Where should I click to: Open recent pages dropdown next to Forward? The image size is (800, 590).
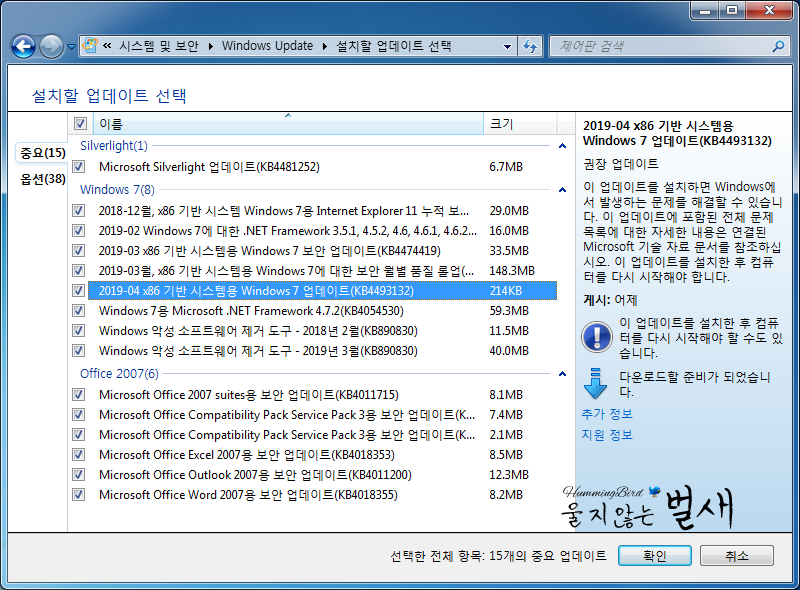71,47
